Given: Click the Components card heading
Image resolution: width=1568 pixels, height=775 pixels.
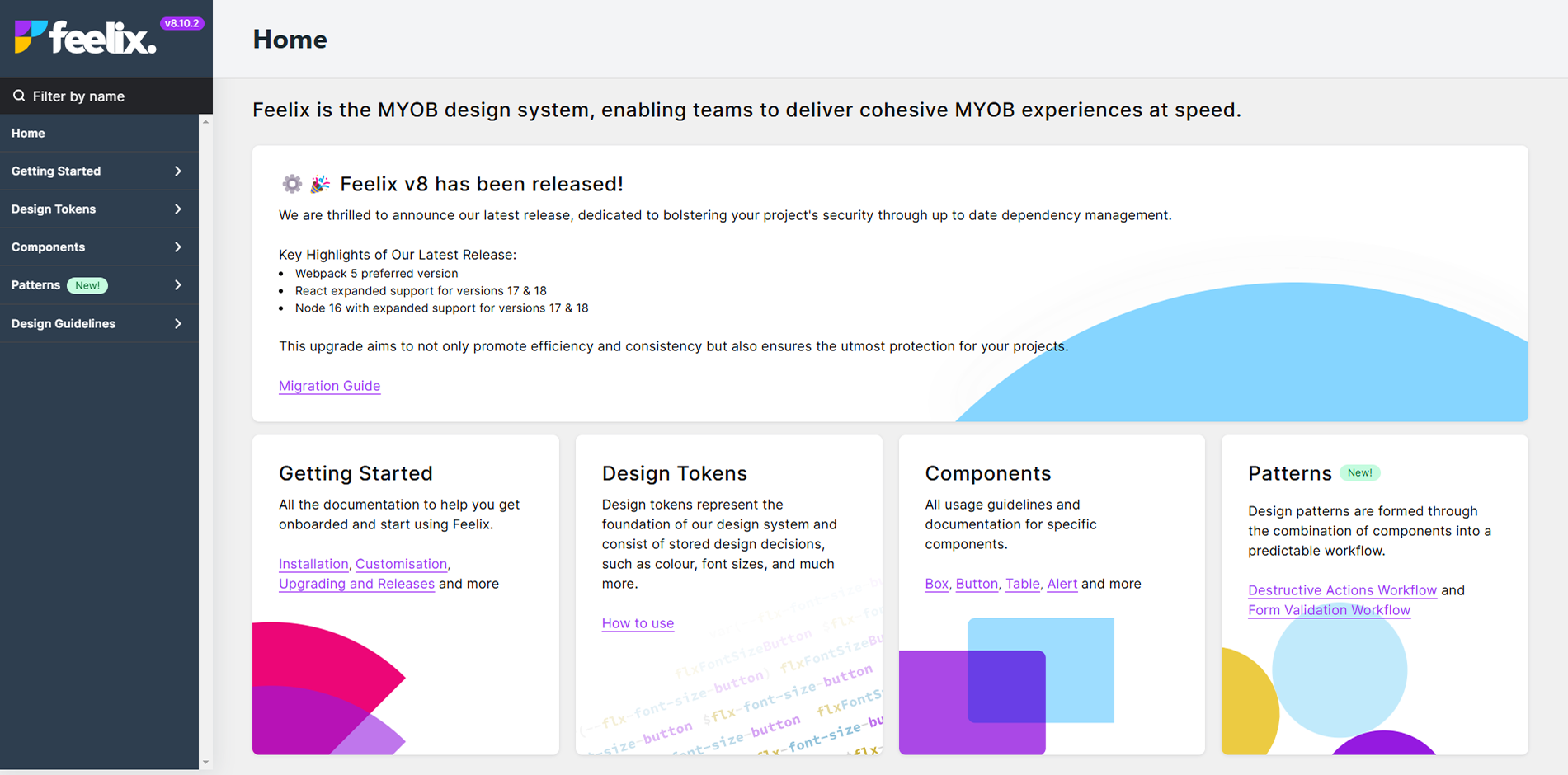Looking at the screenshot, I should click(x=988, y=473).
